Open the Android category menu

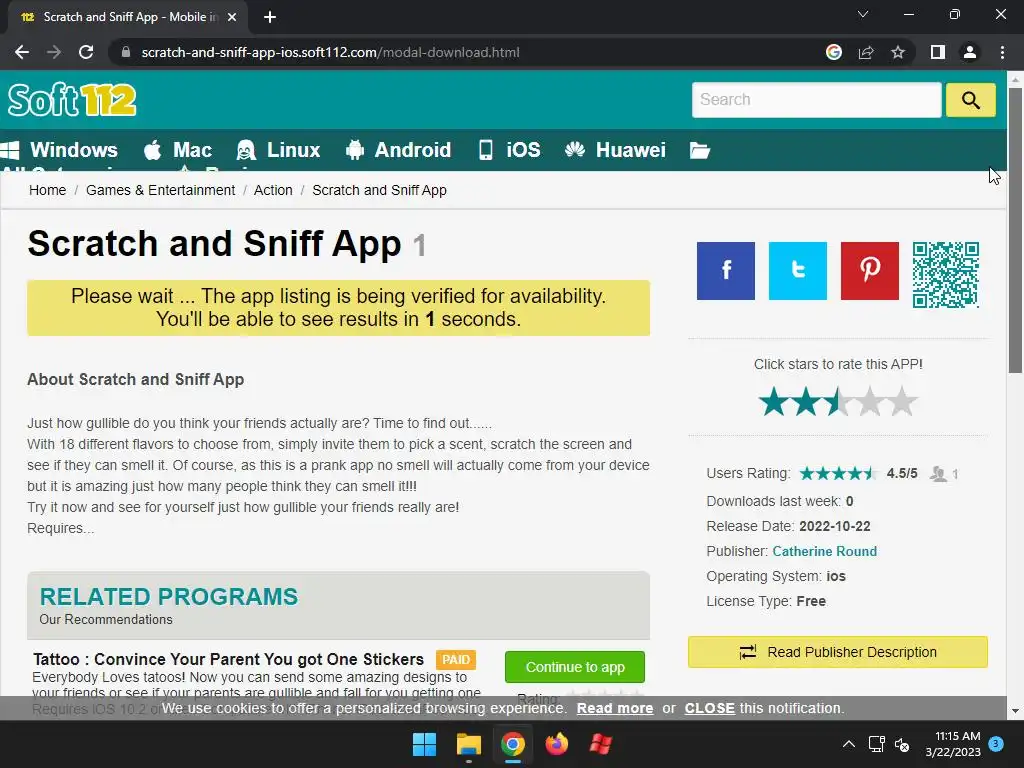[398, 150]
